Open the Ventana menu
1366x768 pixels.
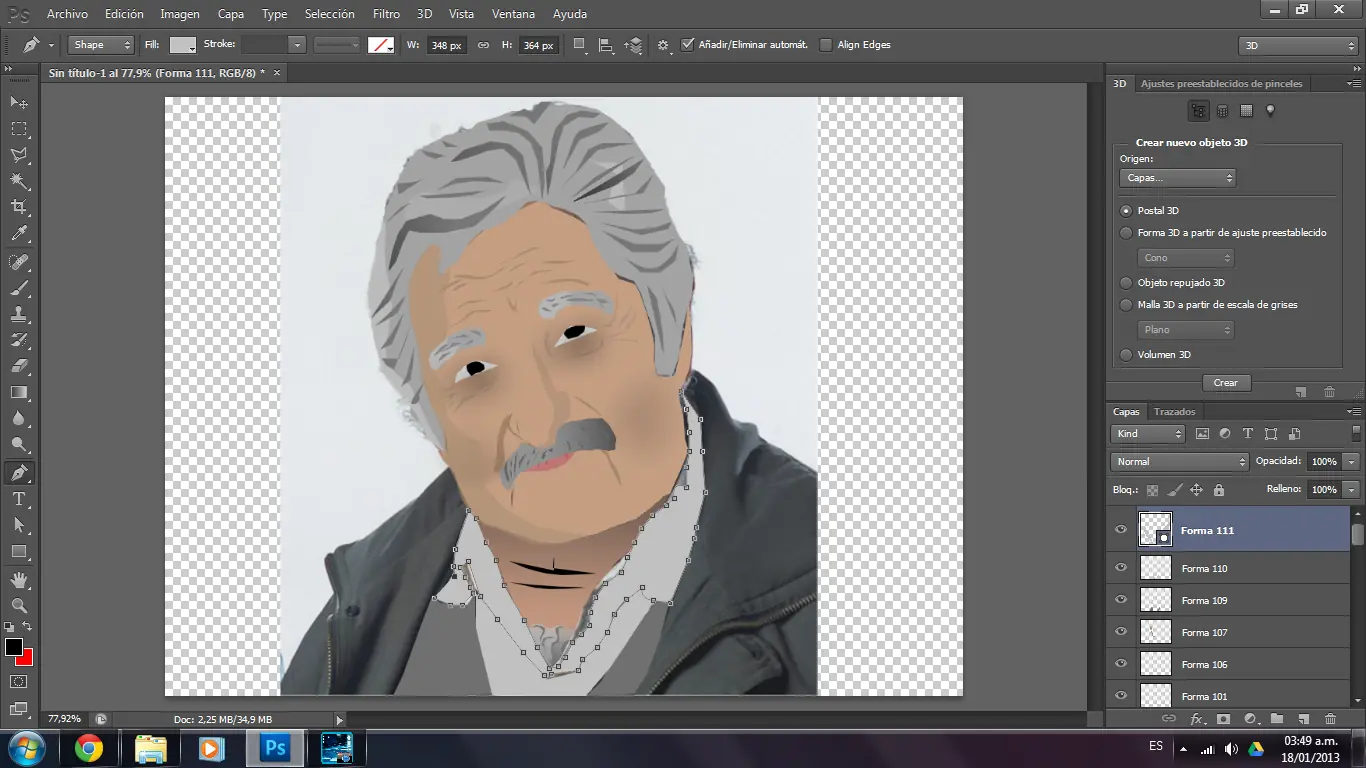(513, 14)
